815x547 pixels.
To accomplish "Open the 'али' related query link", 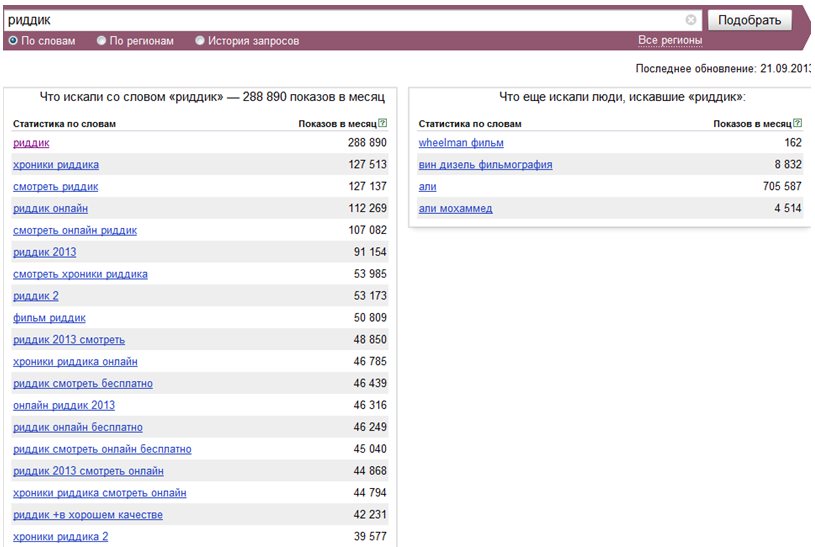I will tap(427, 187).
